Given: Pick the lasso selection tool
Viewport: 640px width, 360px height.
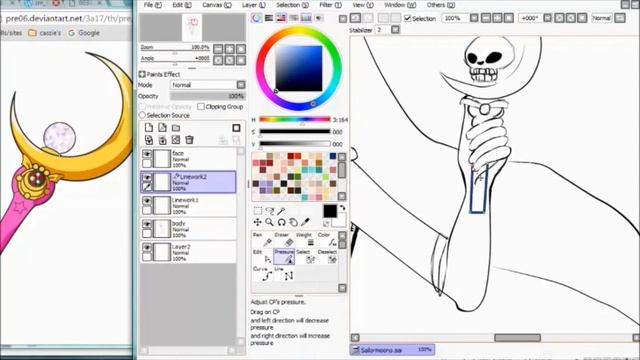Looking at the screenshot, I should click(269, 211).
